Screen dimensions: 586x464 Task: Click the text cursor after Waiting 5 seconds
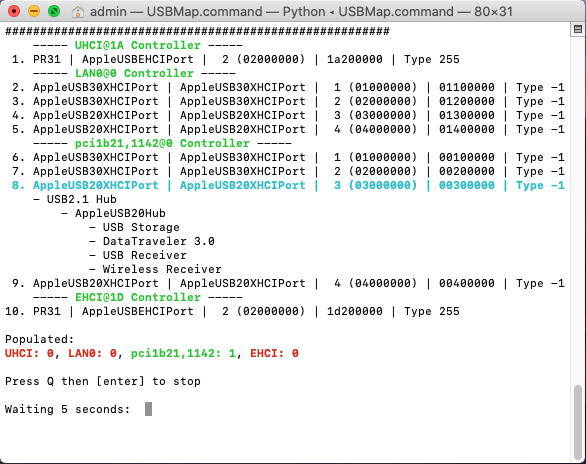(x=148, y=409)
